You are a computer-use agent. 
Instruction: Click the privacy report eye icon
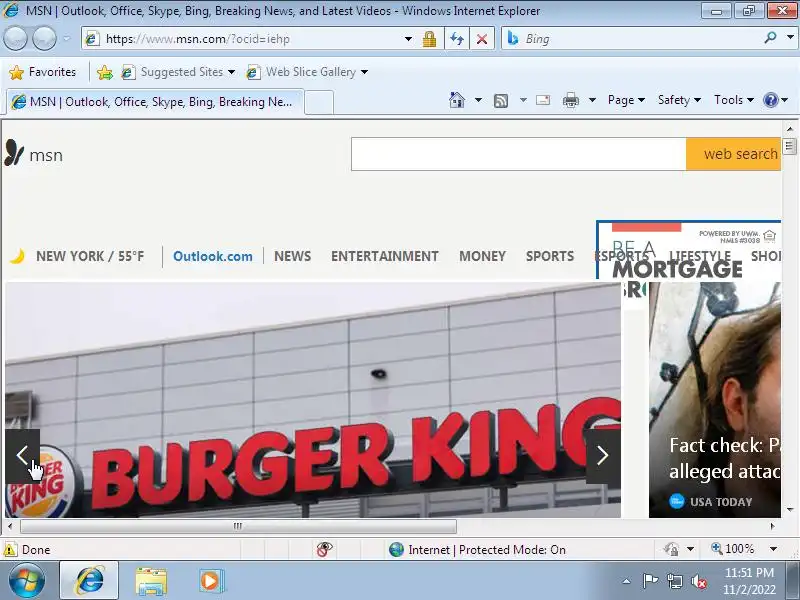[x=324, y=549]
